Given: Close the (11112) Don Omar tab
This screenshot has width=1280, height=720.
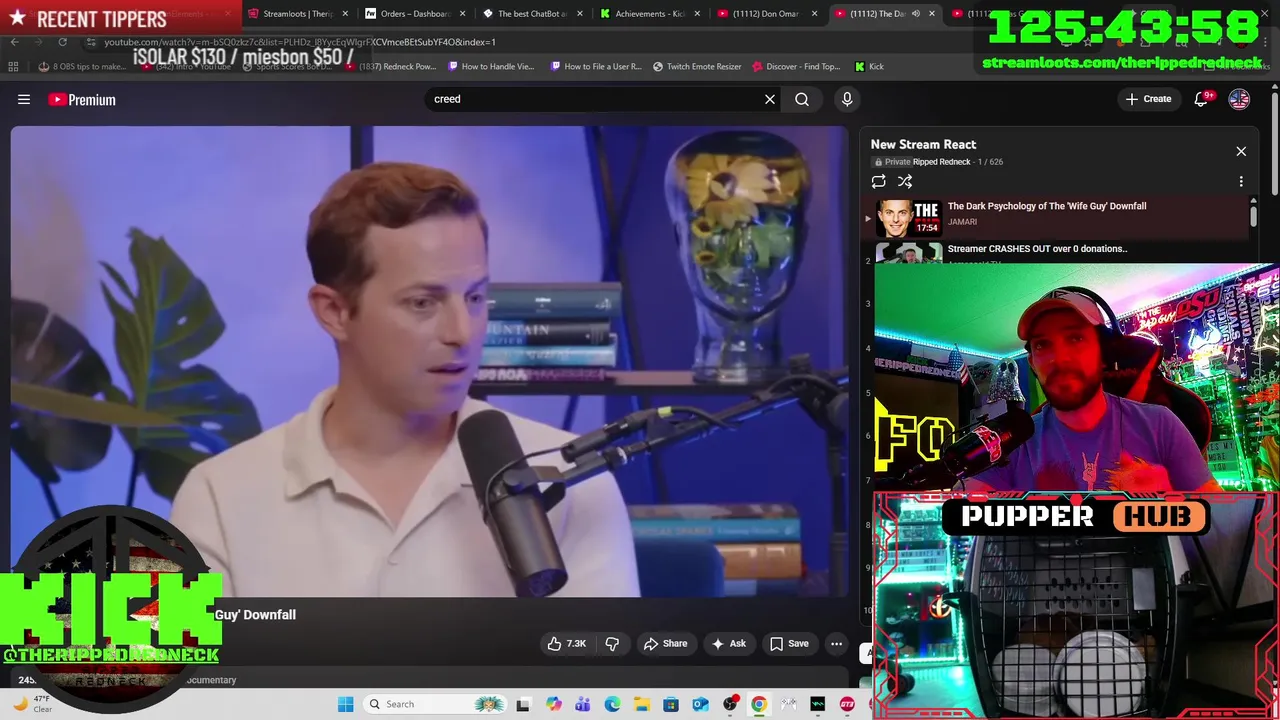Looking at the screenshot, I should coord(814,14).
